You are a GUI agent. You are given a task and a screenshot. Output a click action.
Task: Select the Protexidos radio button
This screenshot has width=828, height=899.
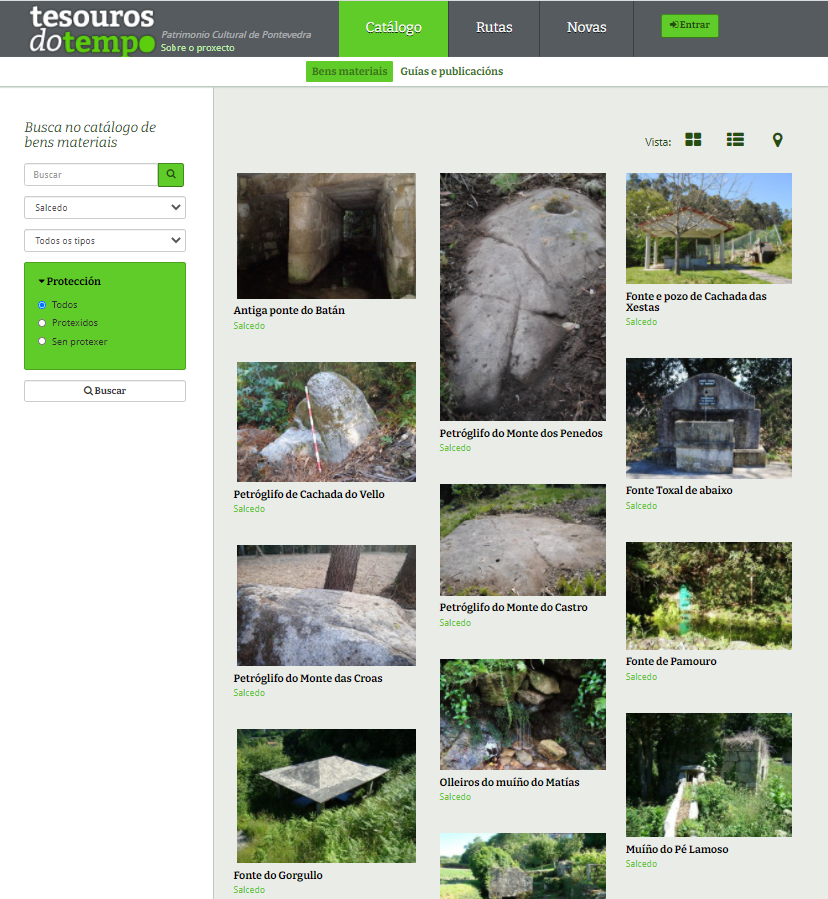point(42,323)
